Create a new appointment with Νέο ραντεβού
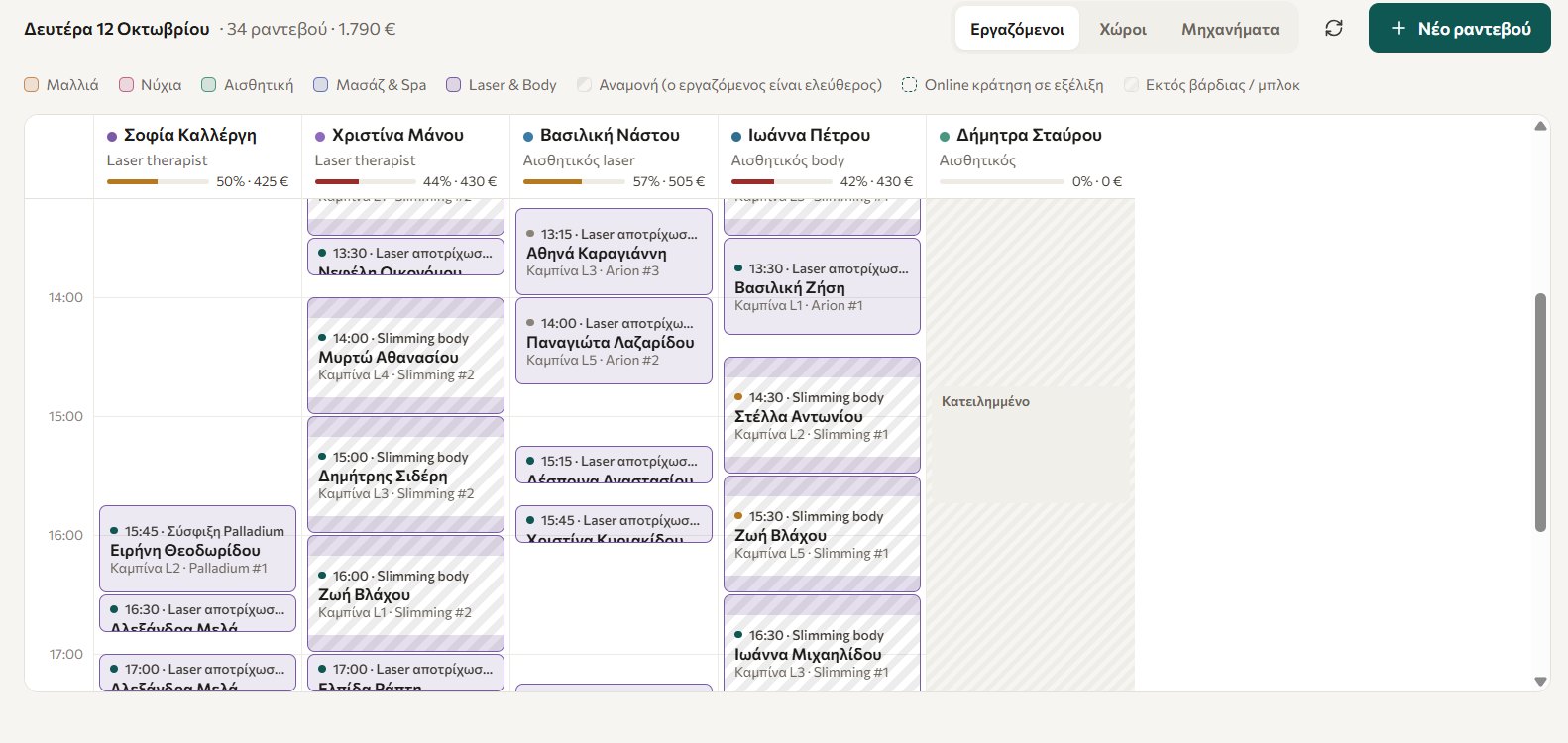Image resolution: width=1568 pixels, height=743 pixels. point(1460,29)
